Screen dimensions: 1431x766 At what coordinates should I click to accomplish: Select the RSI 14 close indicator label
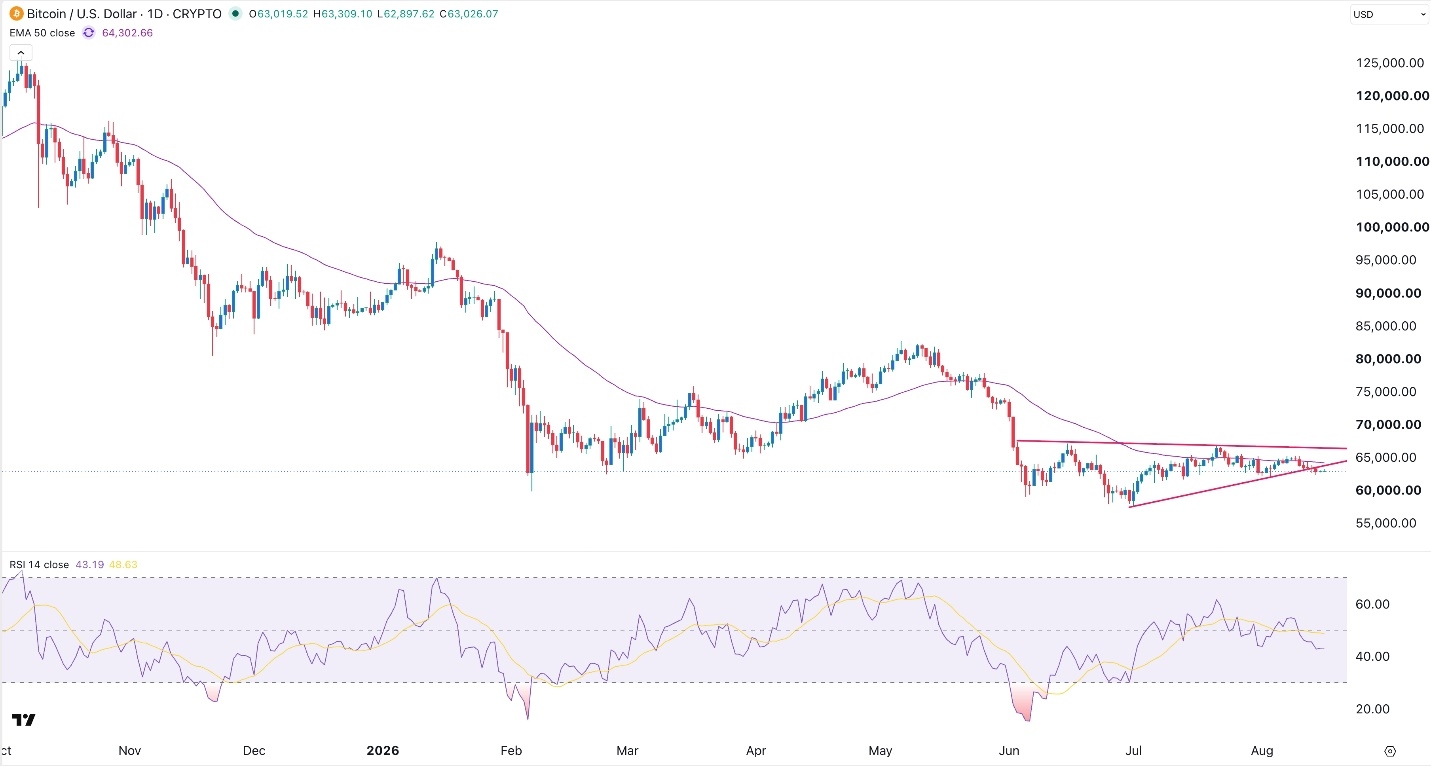tap(39, 565)
